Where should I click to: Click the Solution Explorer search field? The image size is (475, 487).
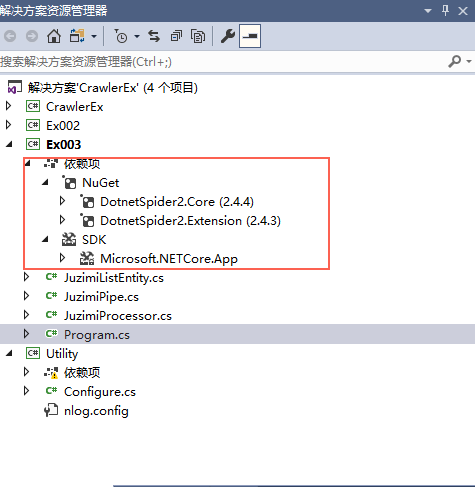click(222, 62)
